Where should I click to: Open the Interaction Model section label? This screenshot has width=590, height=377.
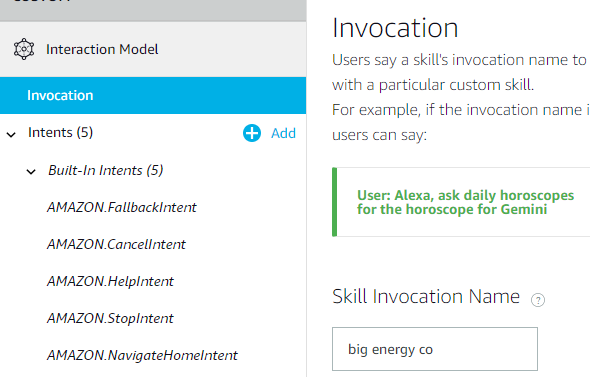tap(102, 49)
